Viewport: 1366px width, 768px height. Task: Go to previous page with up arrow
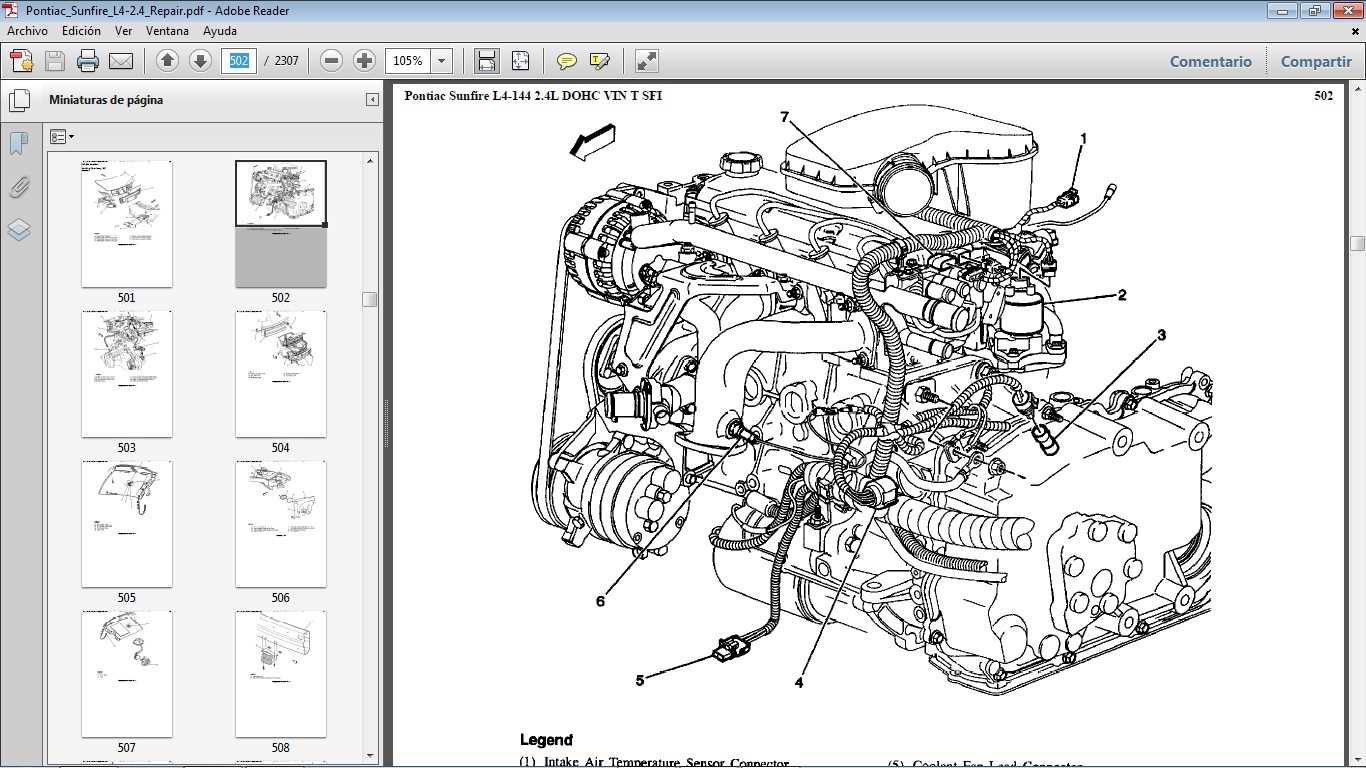[168, 61]
